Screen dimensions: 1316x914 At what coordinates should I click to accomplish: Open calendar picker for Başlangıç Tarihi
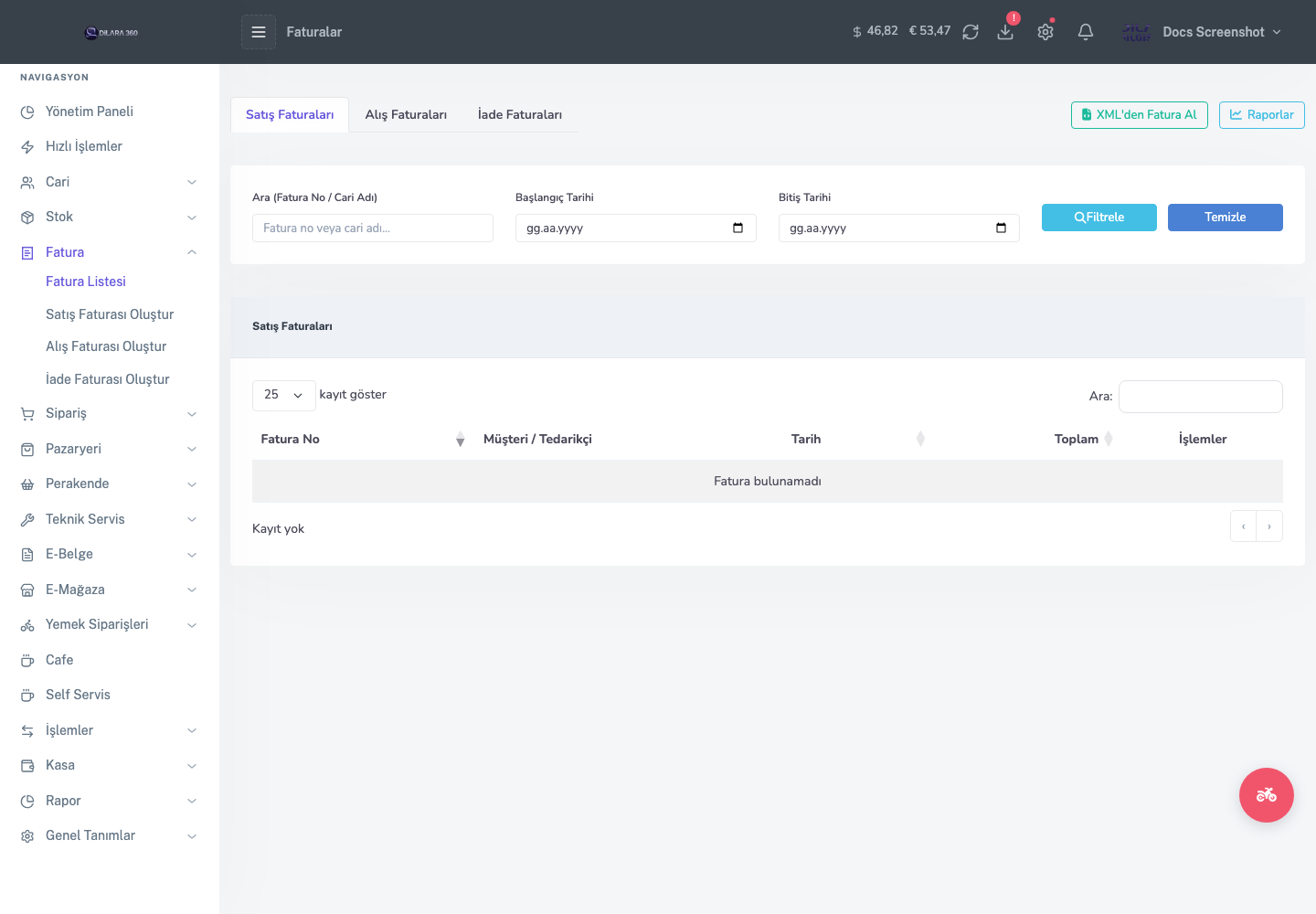point(738,228)
